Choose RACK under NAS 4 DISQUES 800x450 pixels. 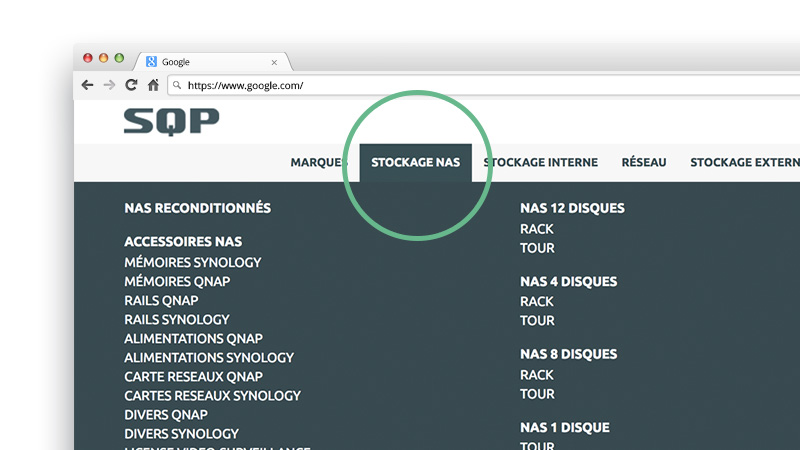pos(537,302)
